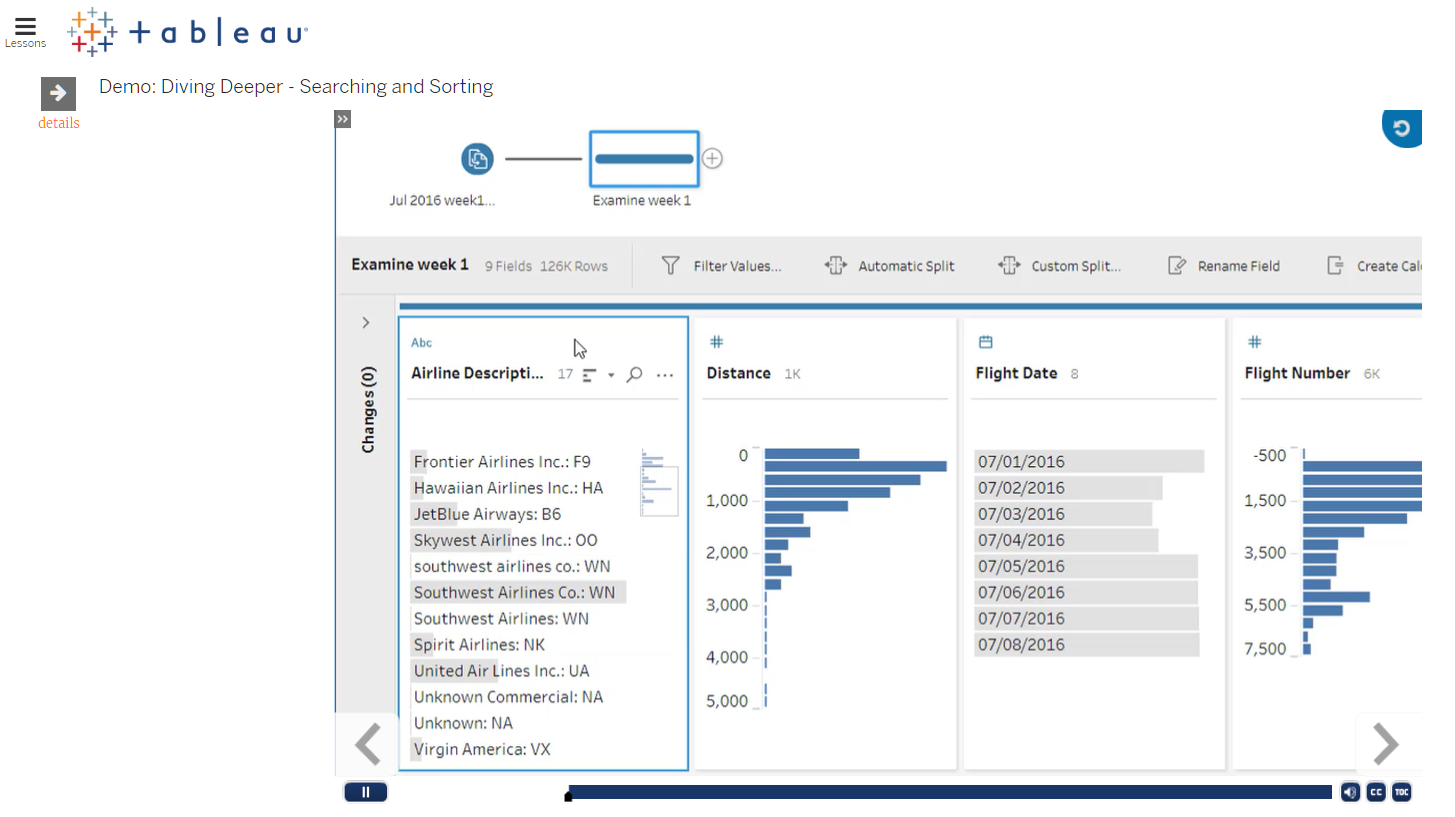Click Rename Field button
1455x817 pixels.
click(1224, 266)
